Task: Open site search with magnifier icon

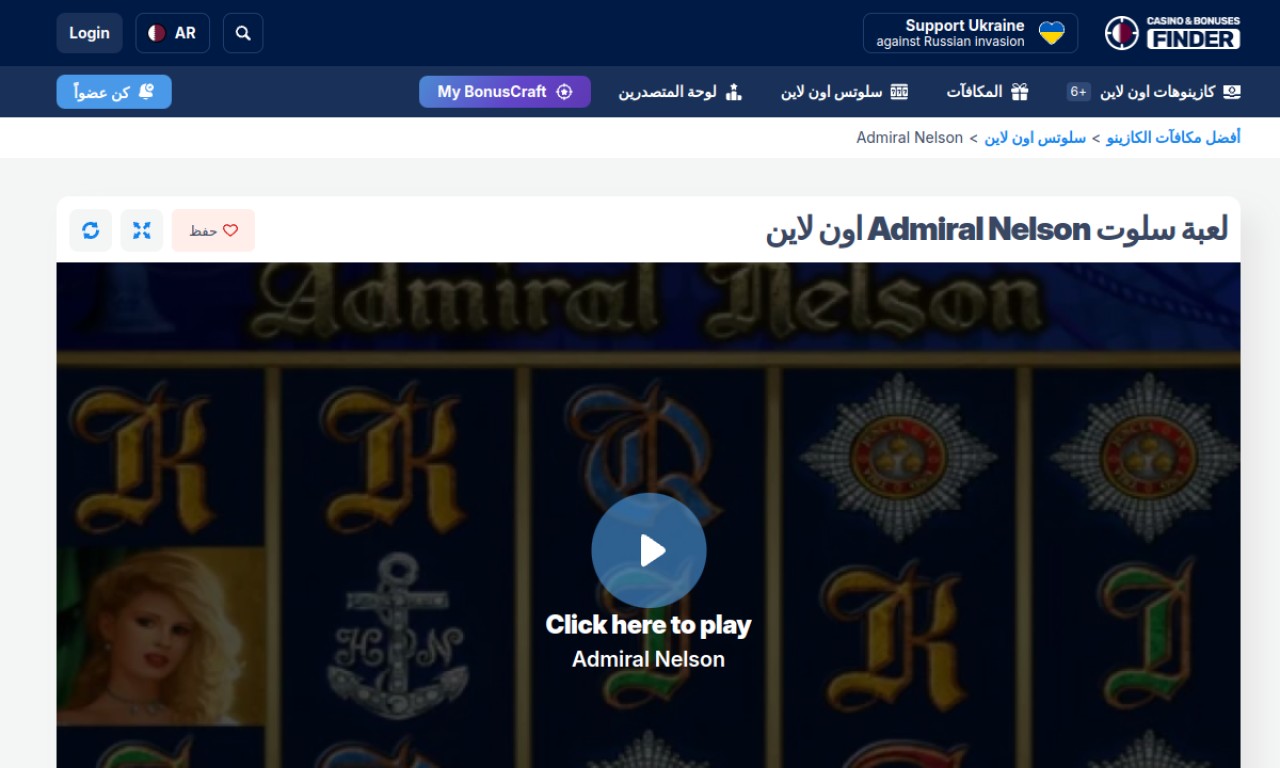Action: [243, 33]
